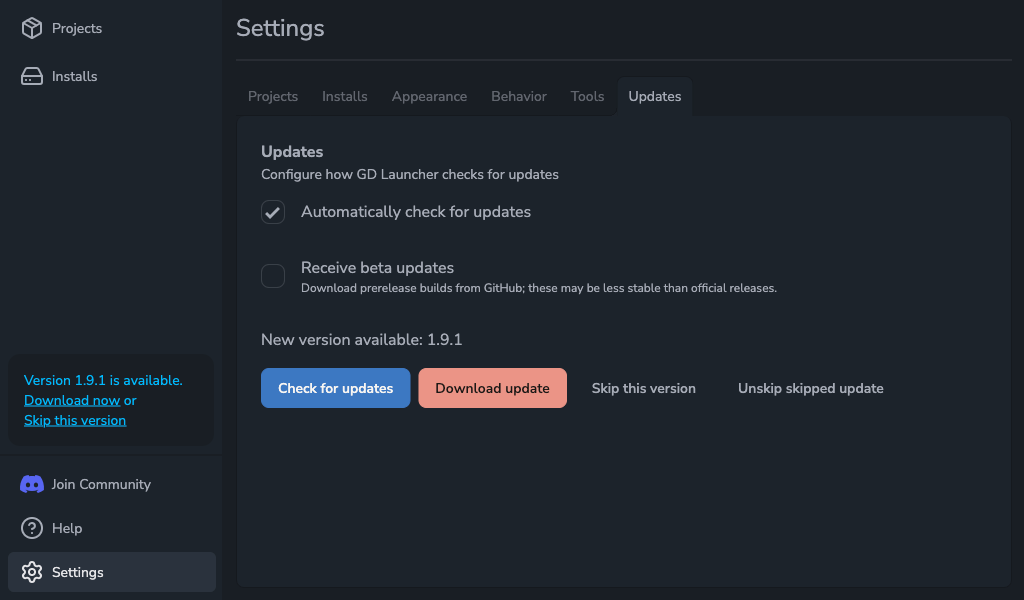Image resolution: width=1024 pixels, height=600 pixels.
Task: Select the Installs drive icon in sidebar
Action: [x=30, y=76]
